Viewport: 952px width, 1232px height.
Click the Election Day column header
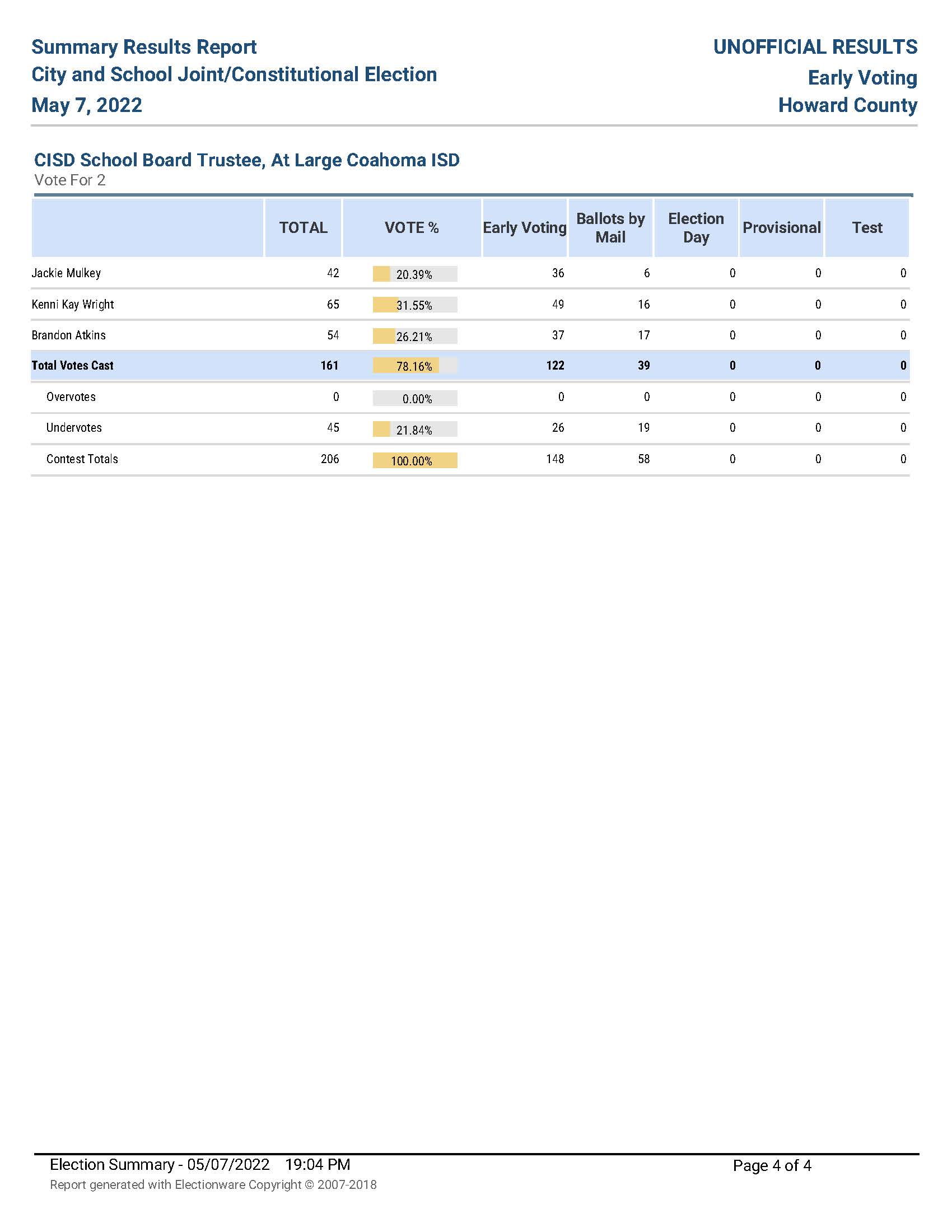696,228
